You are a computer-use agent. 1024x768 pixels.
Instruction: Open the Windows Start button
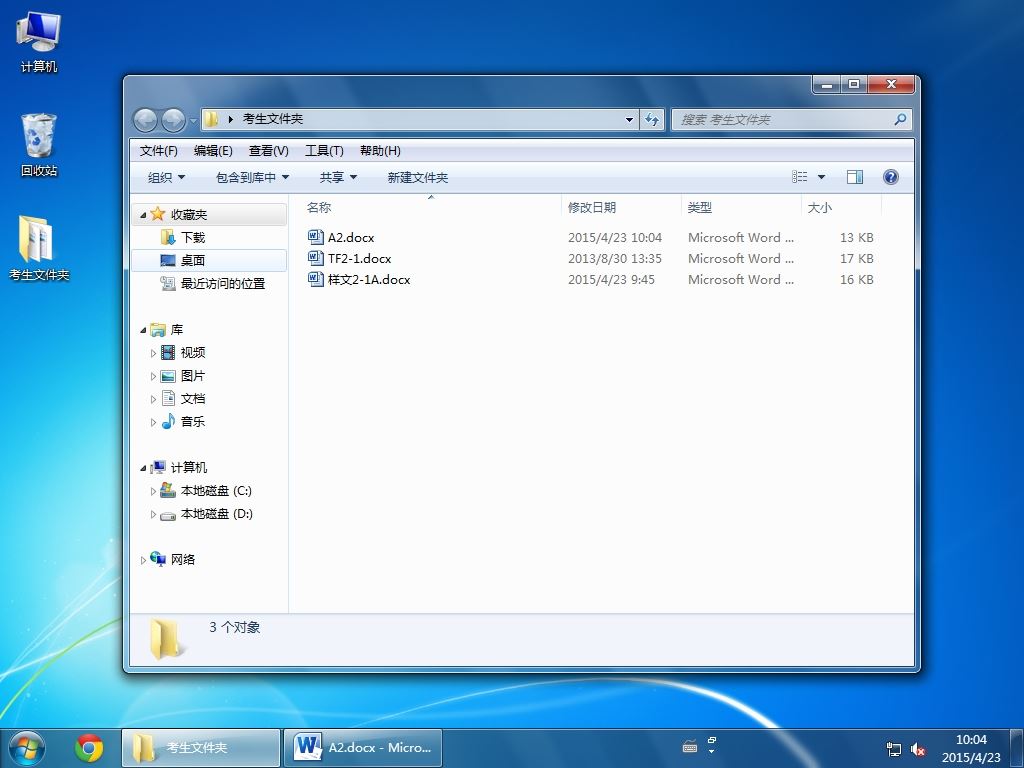click(x=27, y=748)
